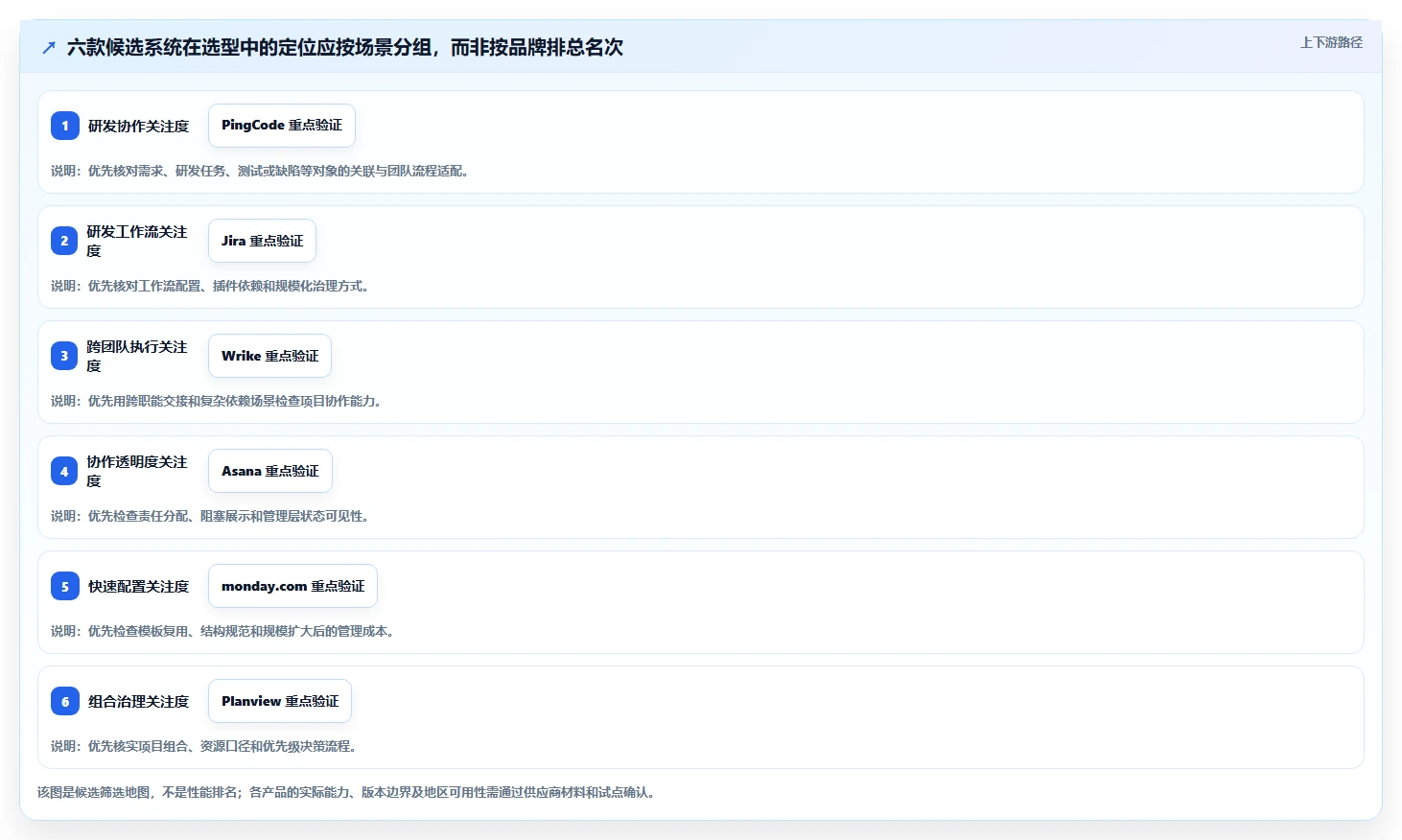Click the Planview 重点验证 button
This screenshot has height=840, width=1402.
tap(280, 701)
